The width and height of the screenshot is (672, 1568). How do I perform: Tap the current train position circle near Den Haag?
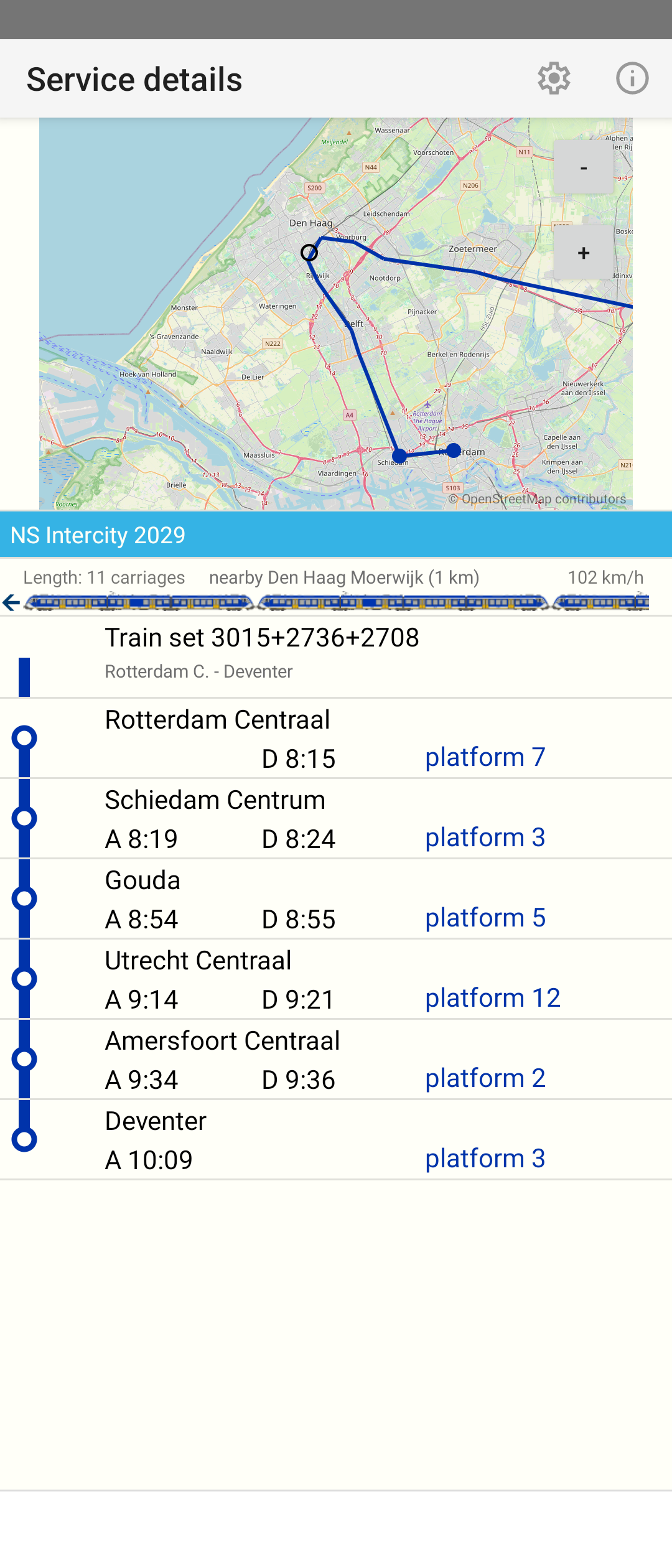[x=309, y=253]
